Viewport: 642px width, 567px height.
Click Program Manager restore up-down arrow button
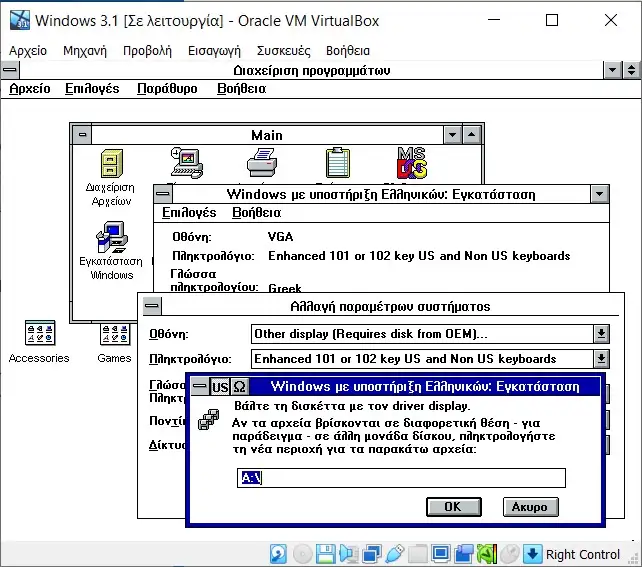[x=631, y=70]
